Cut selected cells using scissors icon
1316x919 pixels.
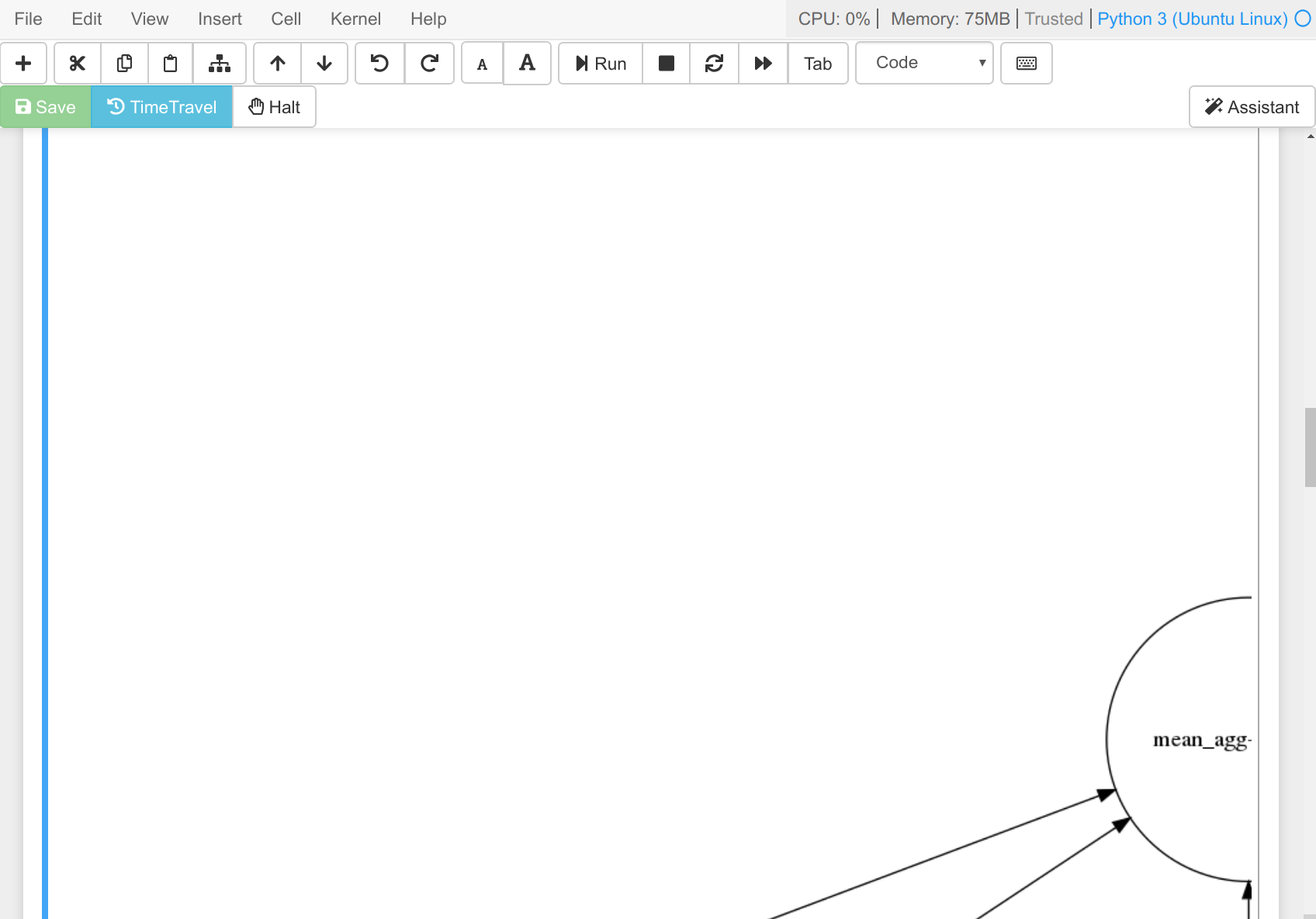pos(77,63)
